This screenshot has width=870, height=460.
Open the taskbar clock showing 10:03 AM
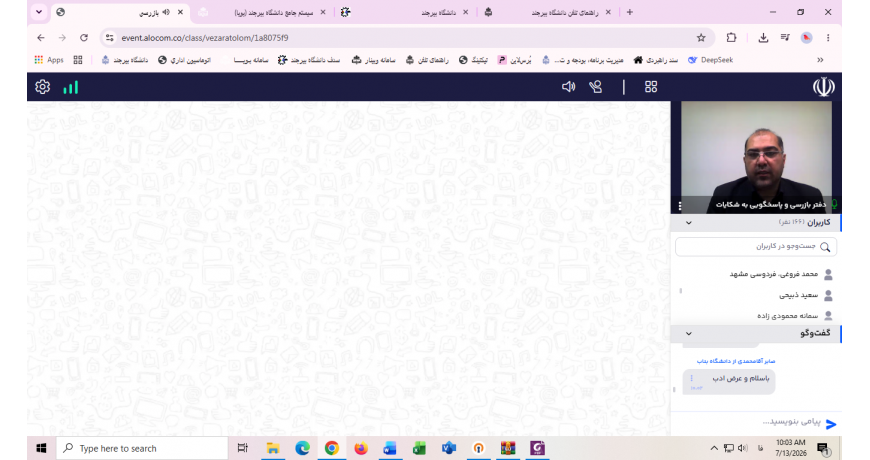tap(791, 448)
